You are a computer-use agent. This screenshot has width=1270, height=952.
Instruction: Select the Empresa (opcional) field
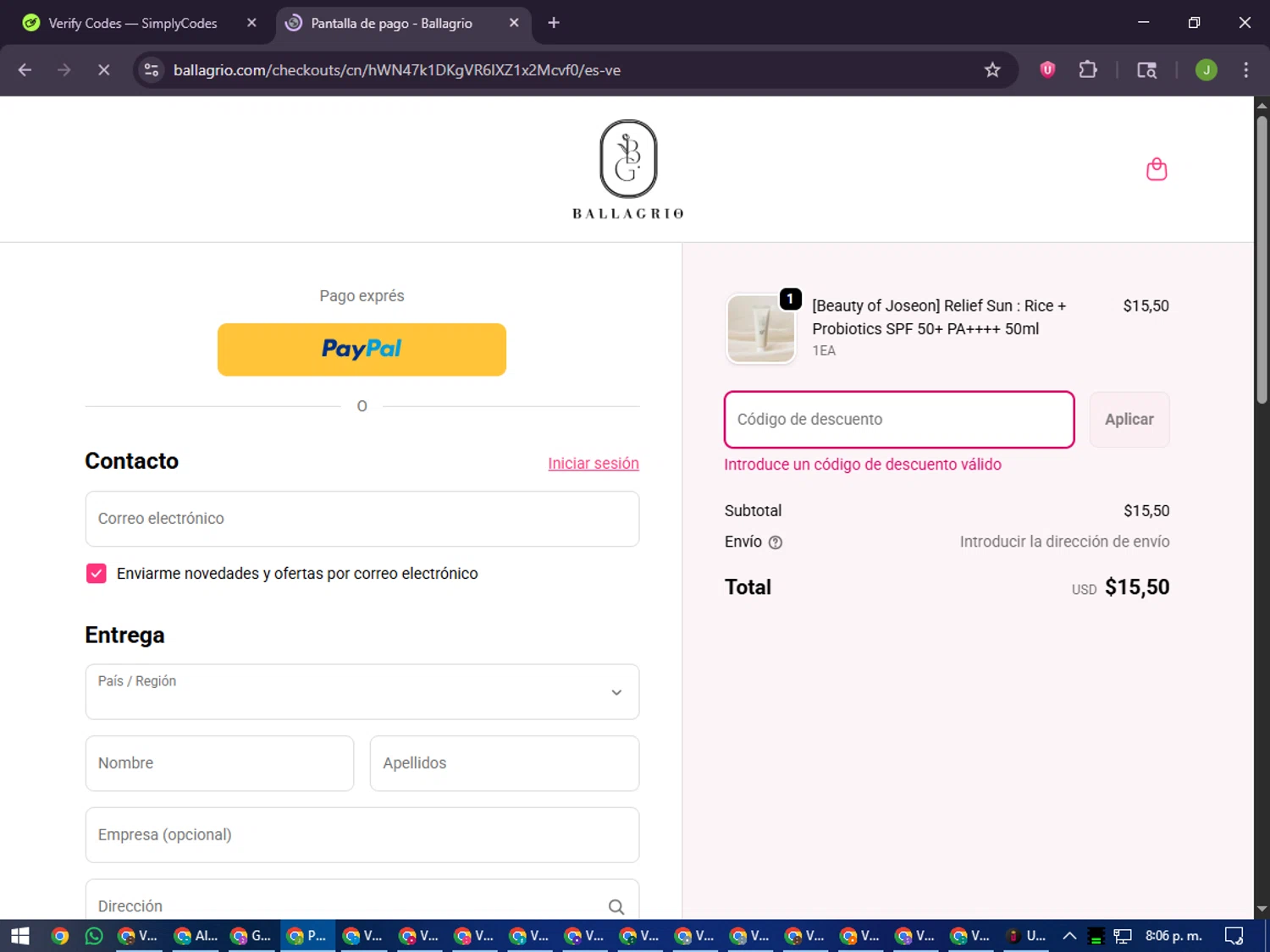[362, 835]
